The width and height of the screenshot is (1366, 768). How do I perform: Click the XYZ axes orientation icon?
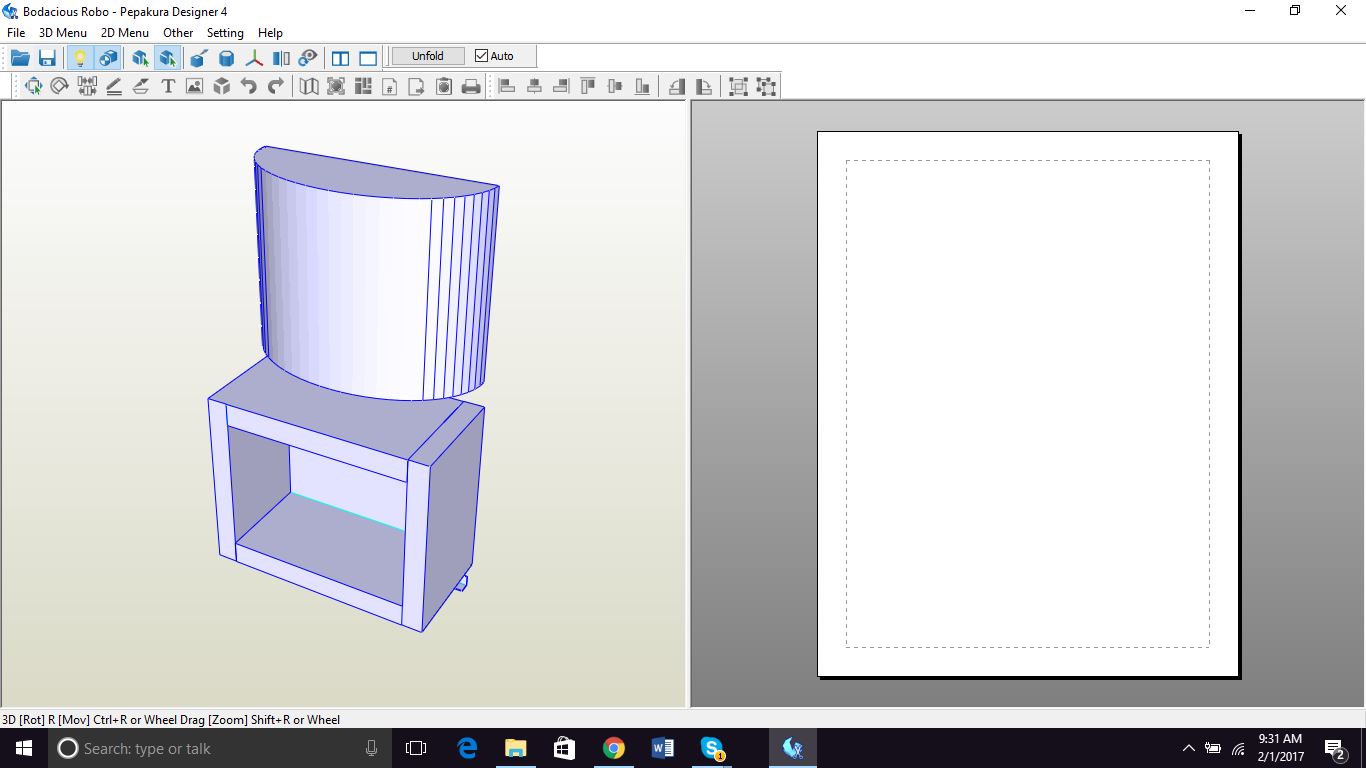tap(255, 58)
